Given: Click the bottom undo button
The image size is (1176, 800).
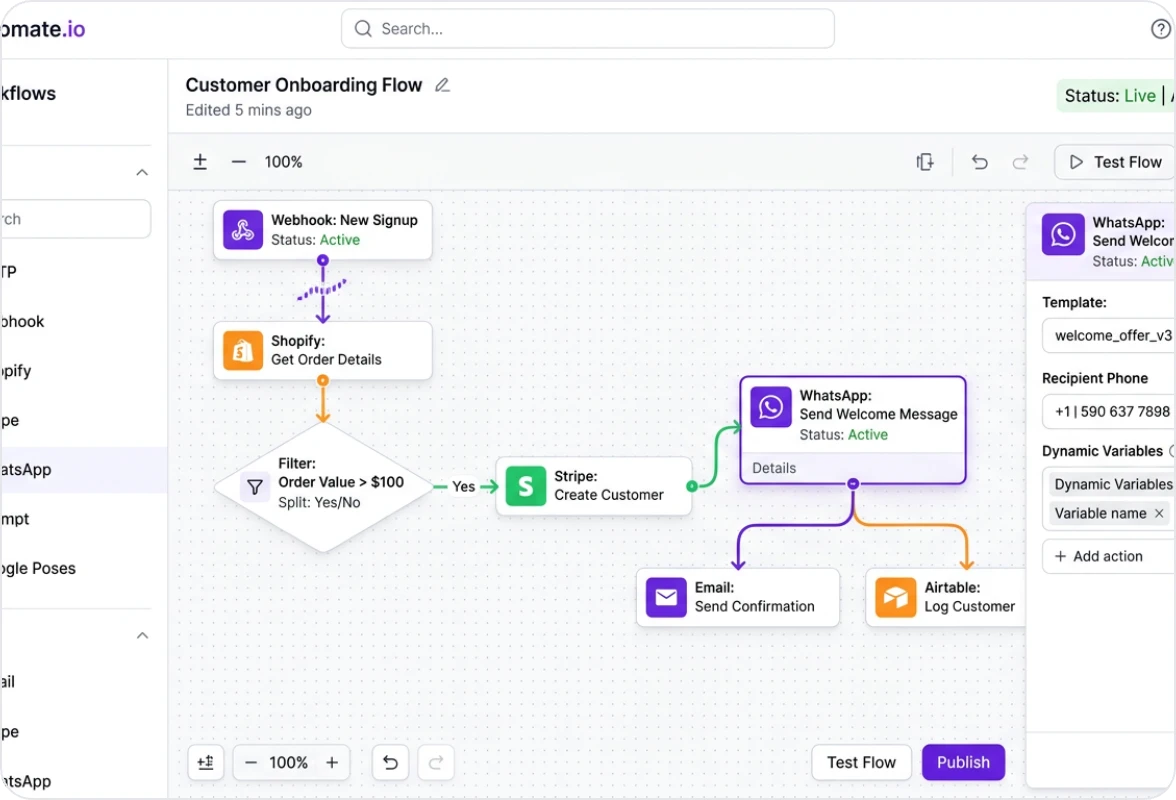Looking at the screenshot, I should (x=390, y=763).
